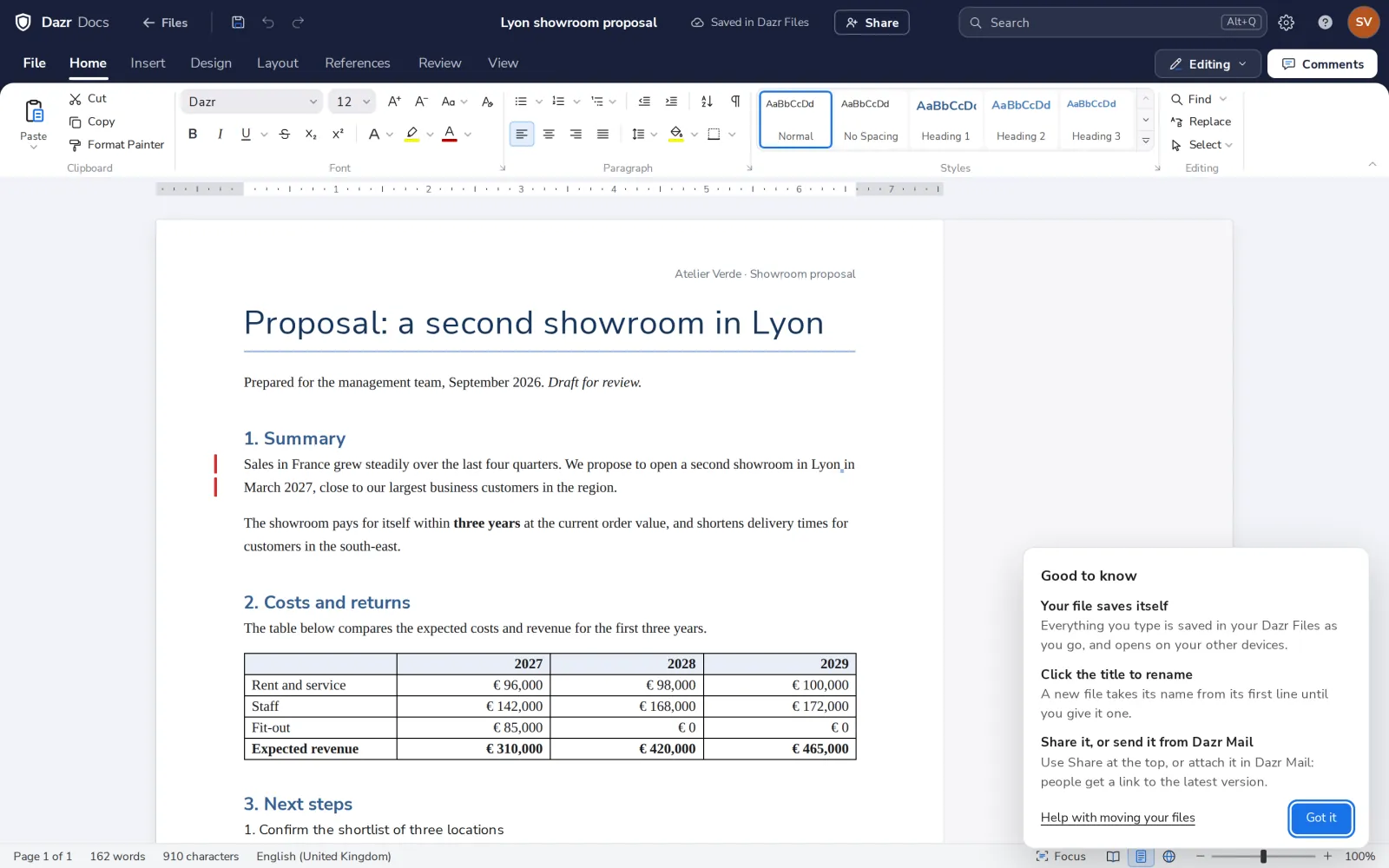Click the Paste clipboard icon

point(34,111)
